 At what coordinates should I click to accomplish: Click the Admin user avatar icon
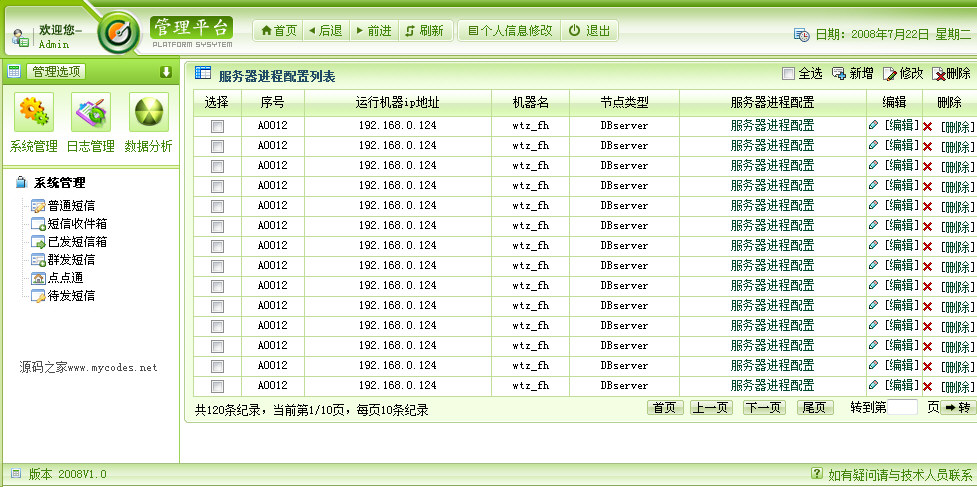point(20,37)
